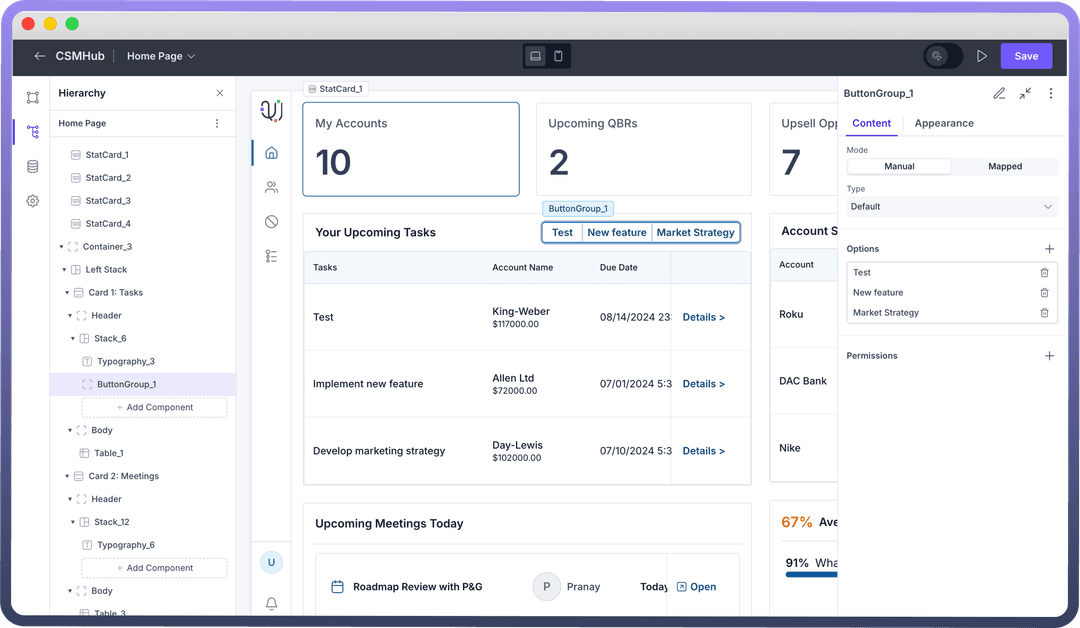1080x628 pixels.
Task: Click the pencil rename icon for ButtonGroup_1
Action: coord(999,93)
